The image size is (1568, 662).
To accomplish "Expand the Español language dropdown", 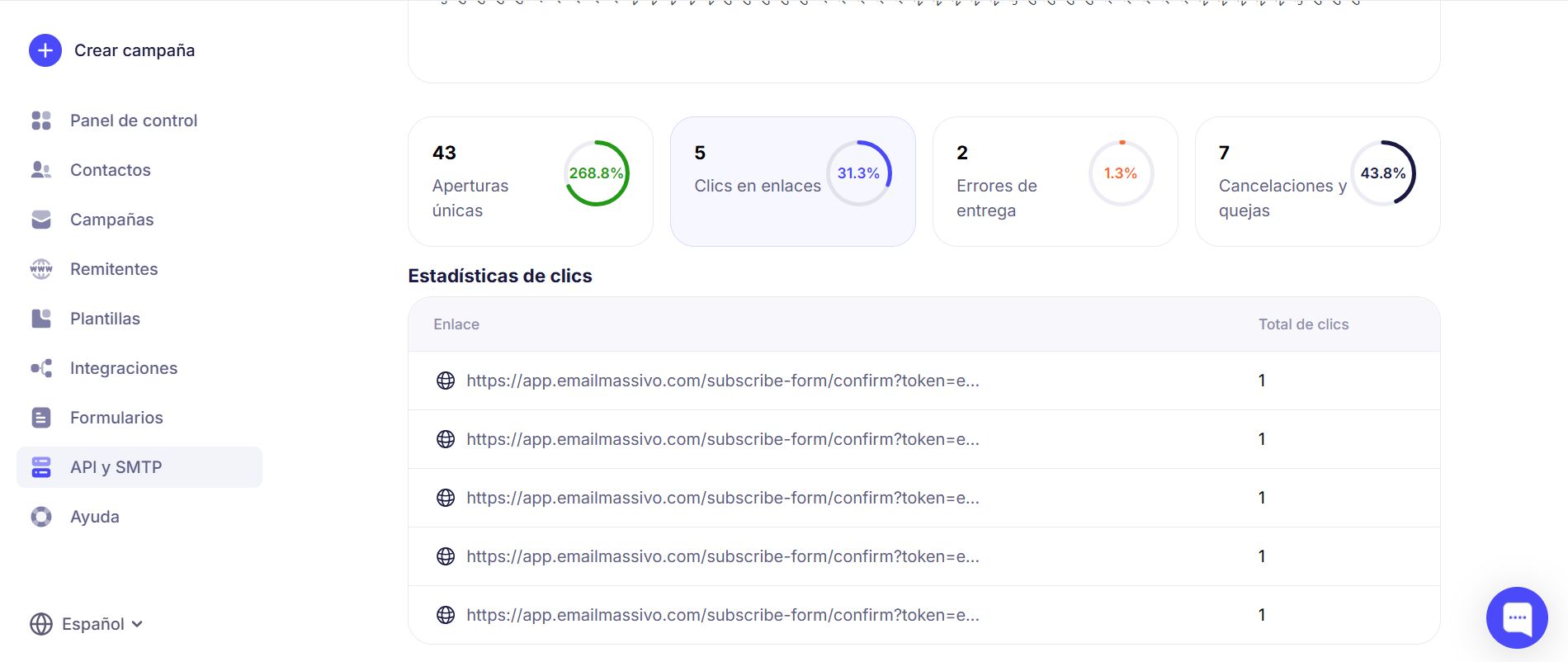I will pos(87,624).
